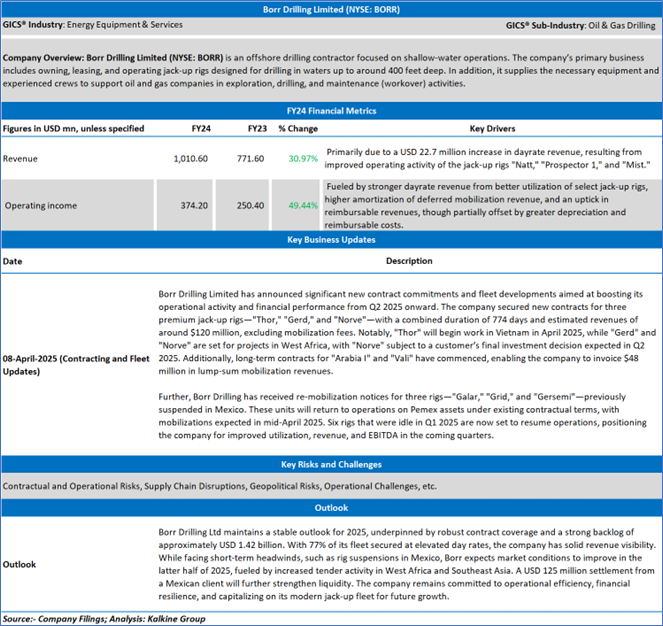Viewport: 663px width, 626px height.
Task: Click the Key Risks and Challenges header
Action: point(331,464)
